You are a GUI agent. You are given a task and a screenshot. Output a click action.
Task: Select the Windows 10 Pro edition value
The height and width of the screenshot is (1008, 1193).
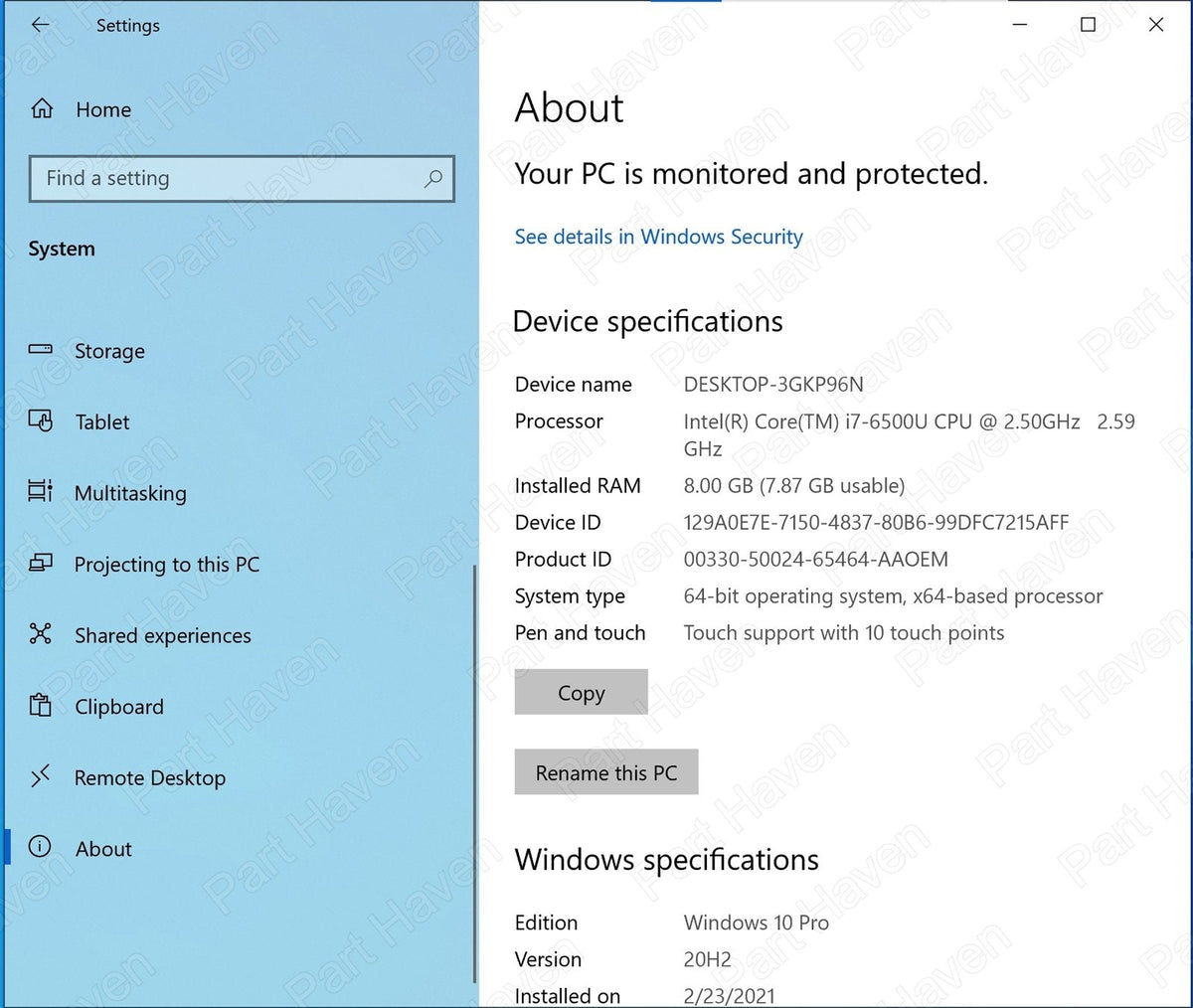756,923
